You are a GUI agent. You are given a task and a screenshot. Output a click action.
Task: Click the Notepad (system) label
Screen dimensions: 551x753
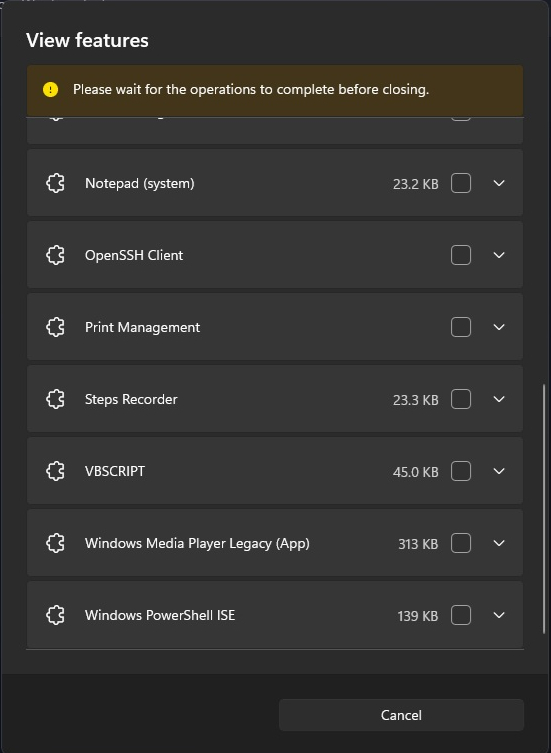(139, 183)
